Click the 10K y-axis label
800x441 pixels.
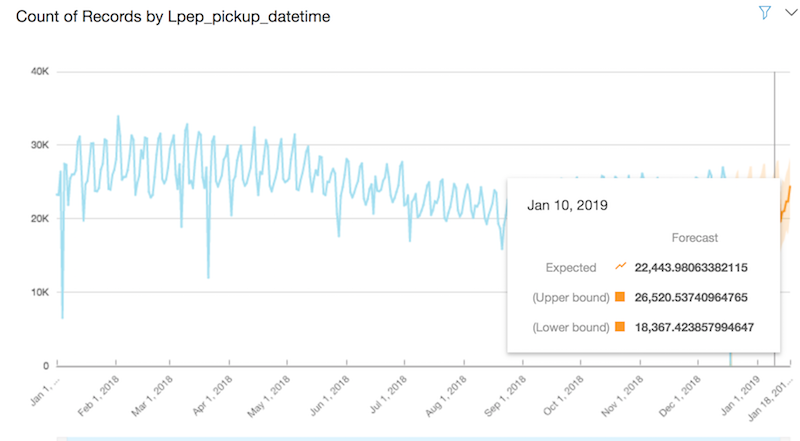click(38, 292)
